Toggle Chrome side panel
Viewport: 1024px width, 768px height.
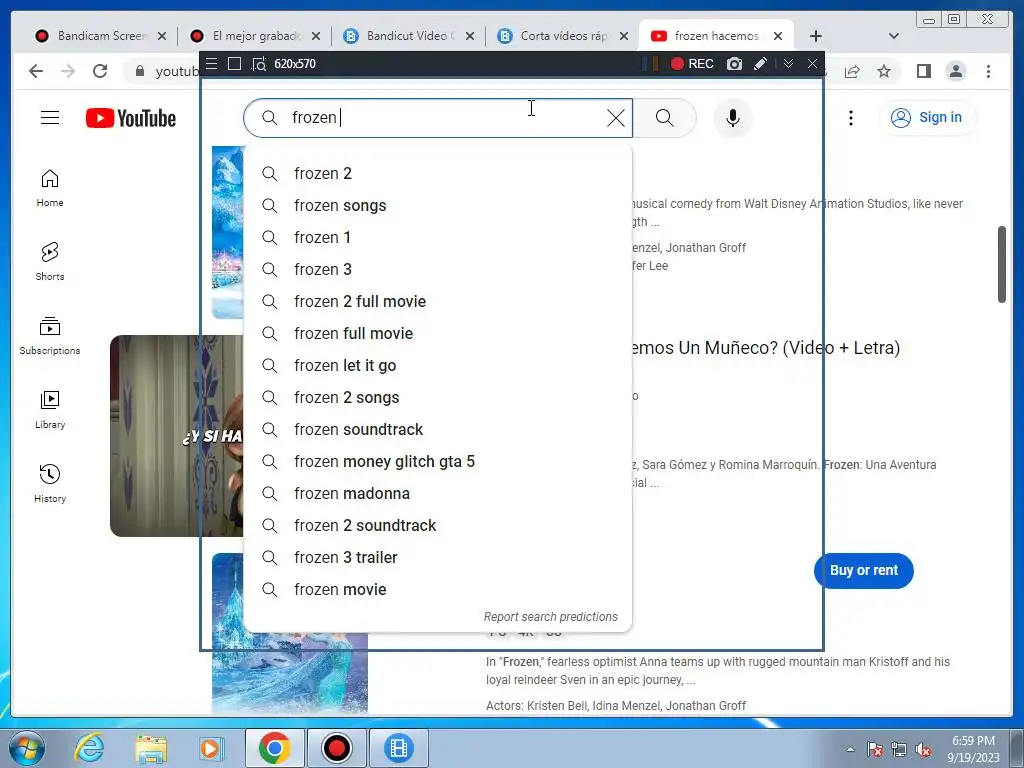coord(923,71)
